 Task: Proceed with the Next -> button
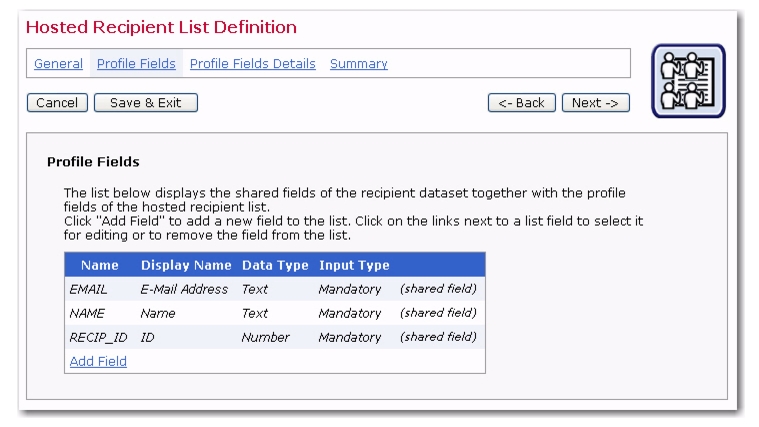tap(596, 103)
